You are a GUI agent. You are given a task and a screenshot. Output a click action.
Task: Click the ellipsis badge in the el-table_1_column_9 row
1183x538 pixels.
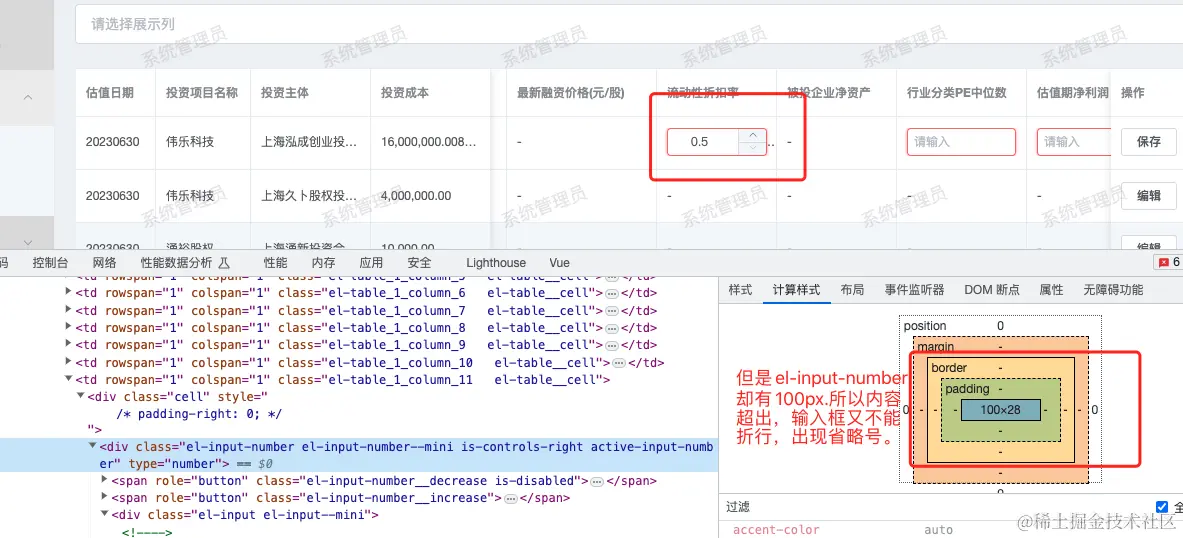tap(613, 345)
